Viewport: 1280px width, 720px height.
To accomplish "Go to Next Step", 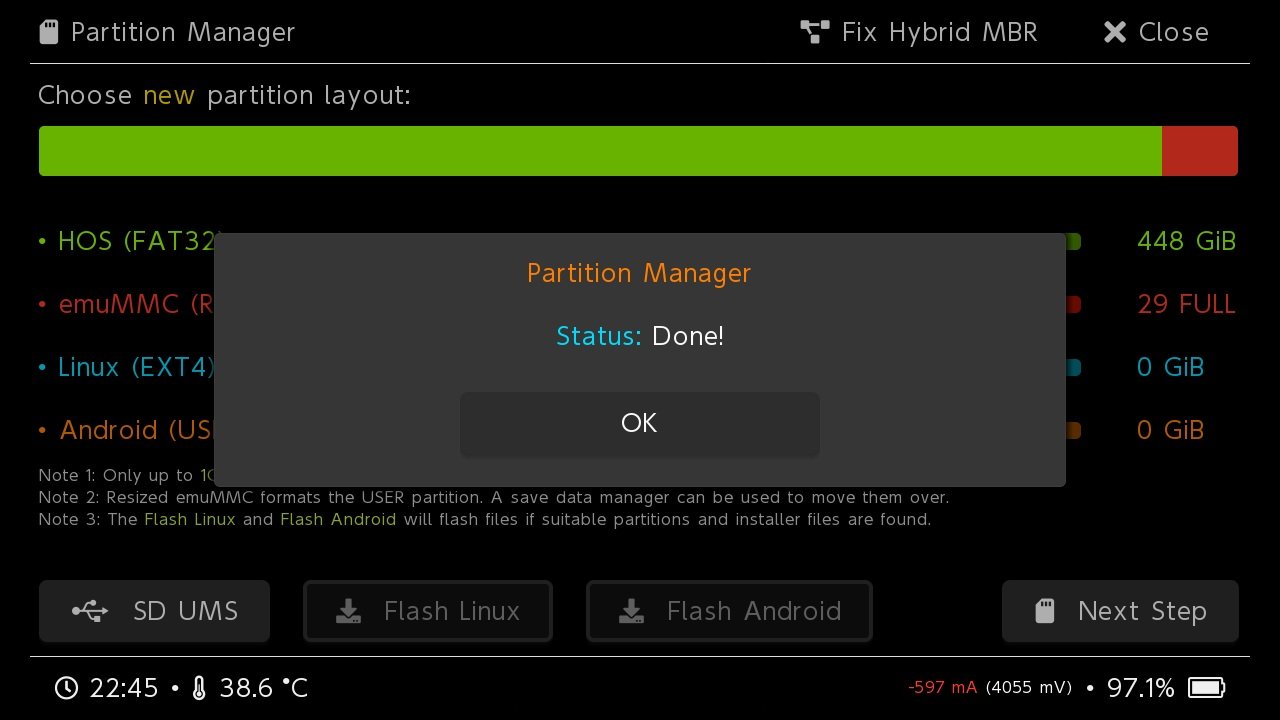I will click(1120, 611).
